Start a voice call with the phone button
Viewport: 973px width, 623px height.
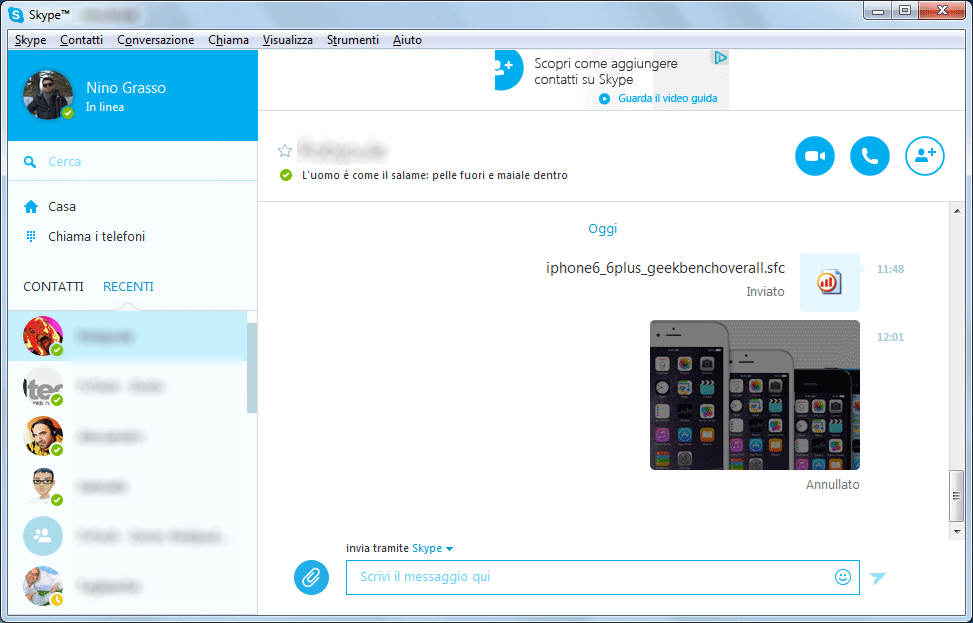coord(870,156)
